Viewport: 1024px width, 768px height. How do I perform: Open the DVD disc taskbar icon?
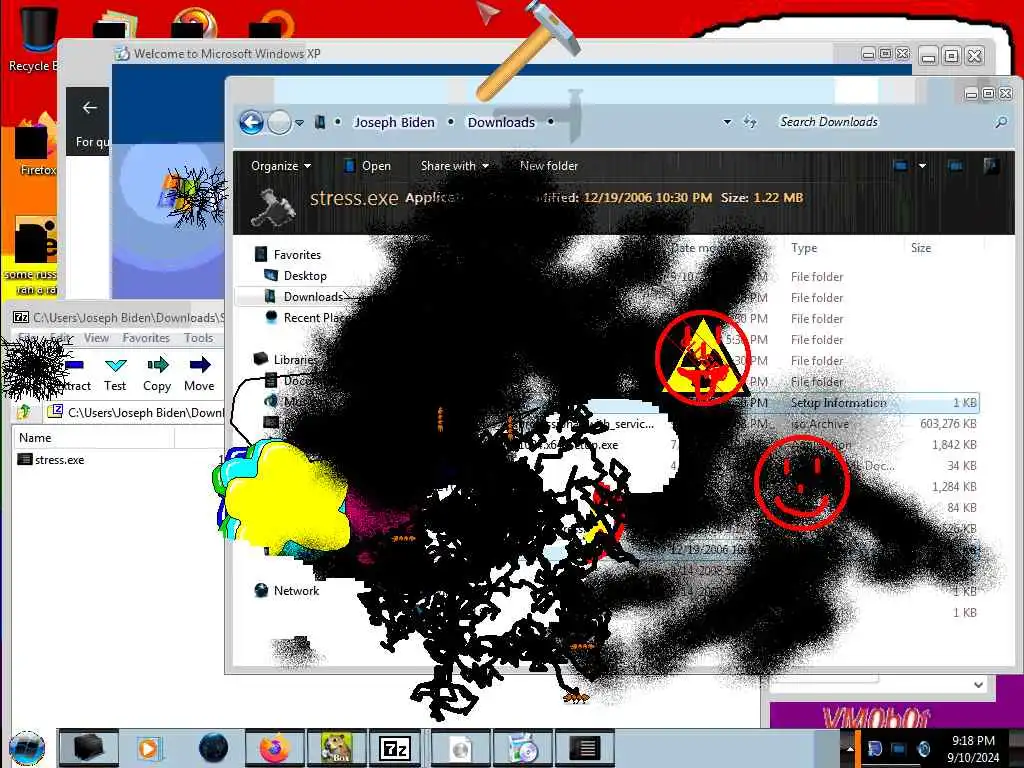[x=523, y=748]
